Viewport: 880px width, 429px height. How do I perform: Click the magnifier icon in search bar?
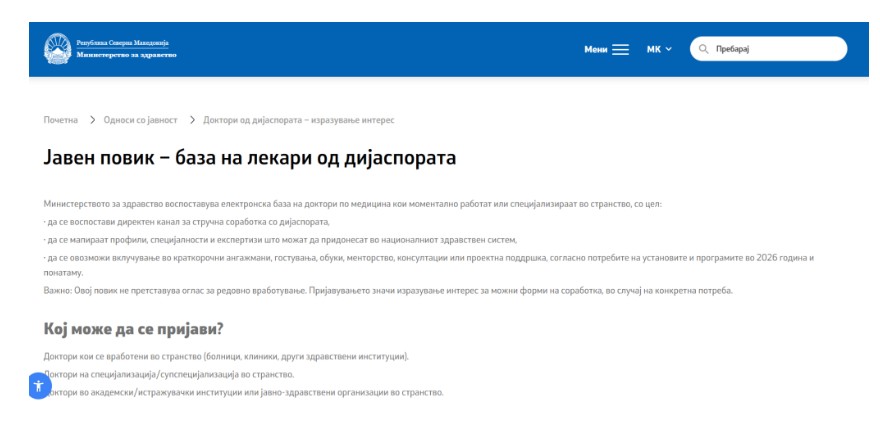[703, 49]
